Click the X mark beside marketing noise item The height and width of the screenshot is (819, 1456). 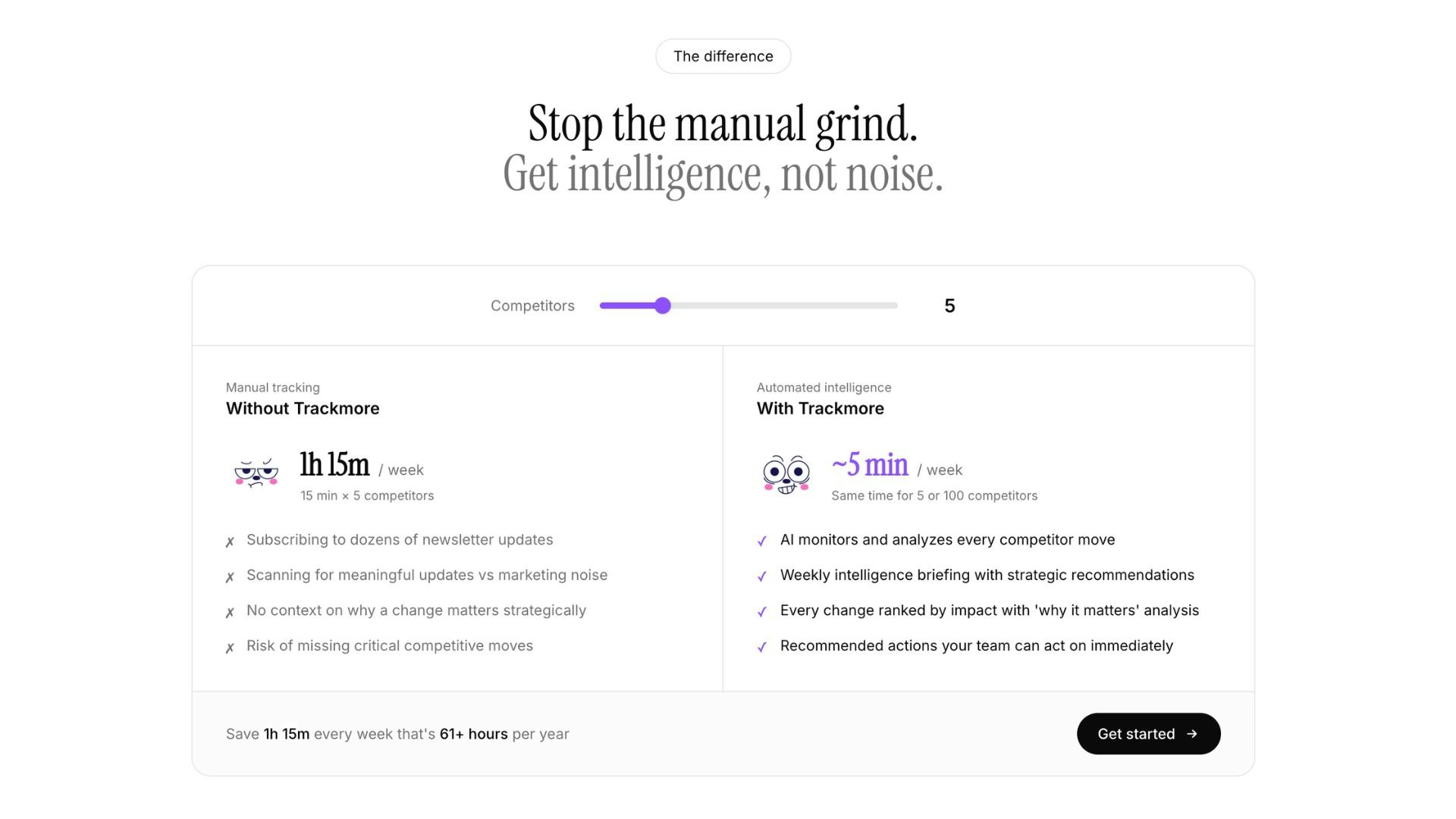tap(230, 577)
